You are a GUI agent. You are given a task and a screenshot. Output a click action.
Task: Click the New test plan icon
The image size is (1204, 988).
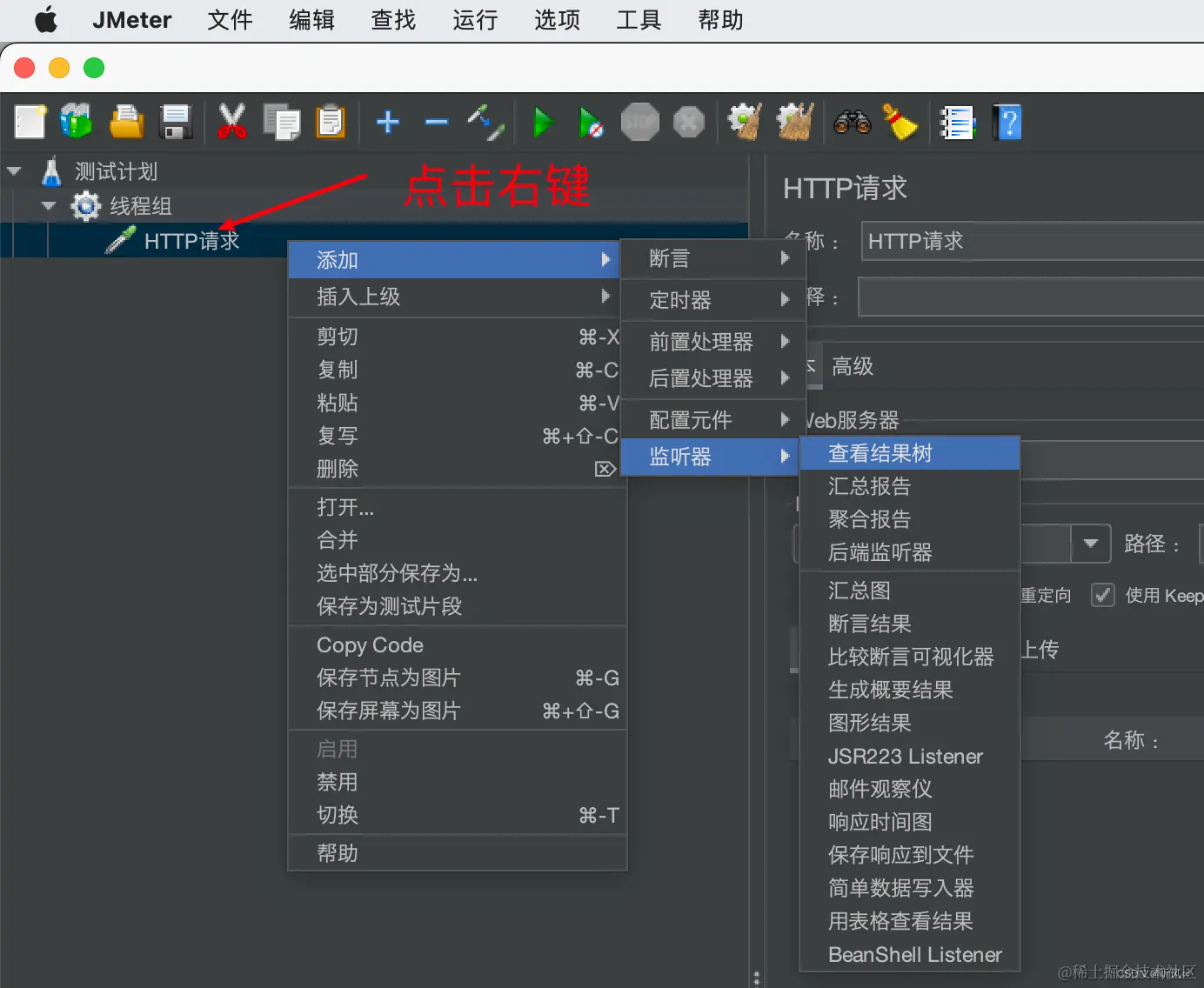click(30, 122)
